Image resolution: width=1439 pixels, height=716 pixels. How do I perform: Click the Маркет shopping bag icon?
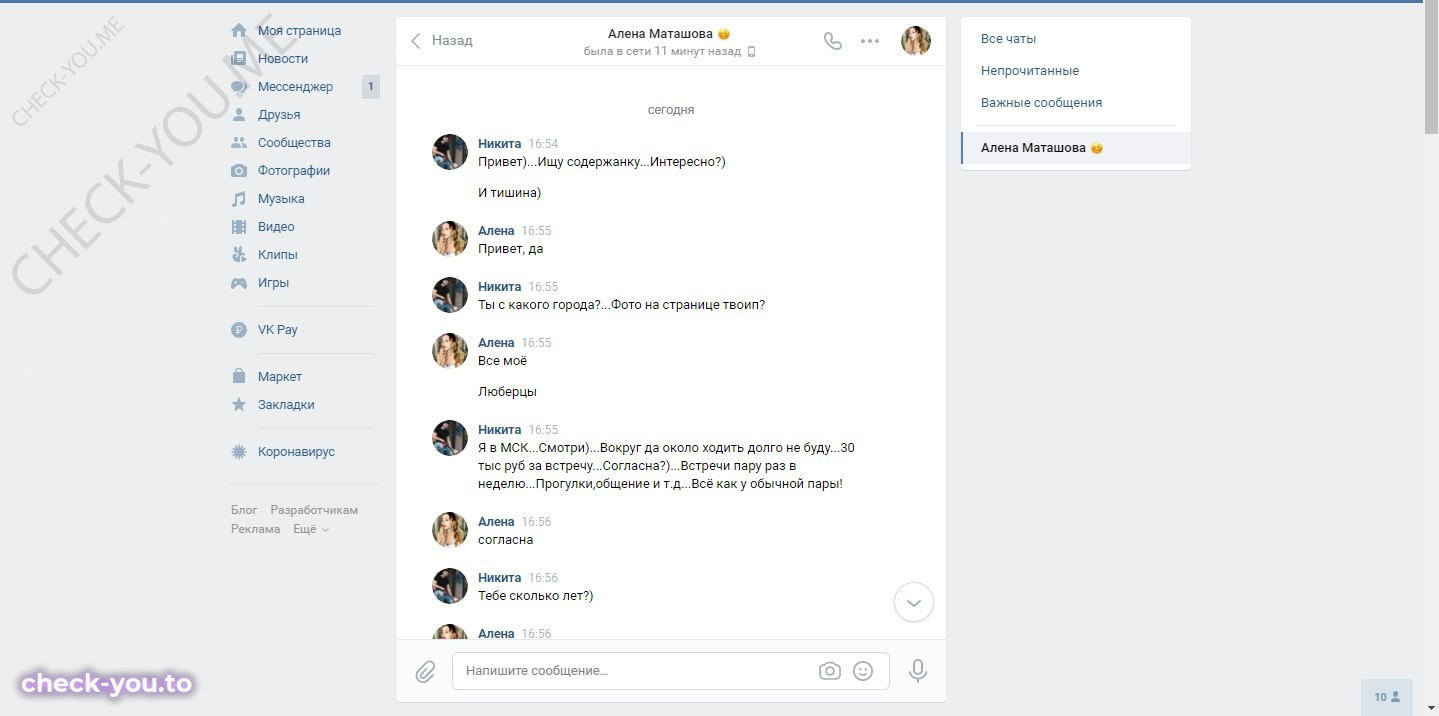coord(239,377)
